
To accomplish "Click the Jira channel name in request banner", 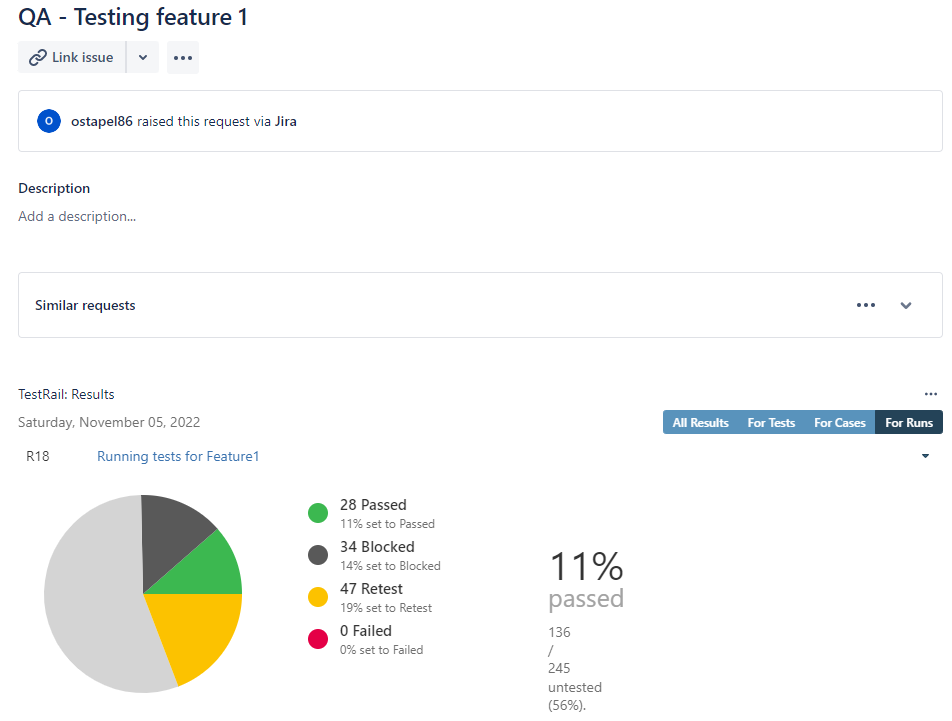I will (x=285, y=121).
